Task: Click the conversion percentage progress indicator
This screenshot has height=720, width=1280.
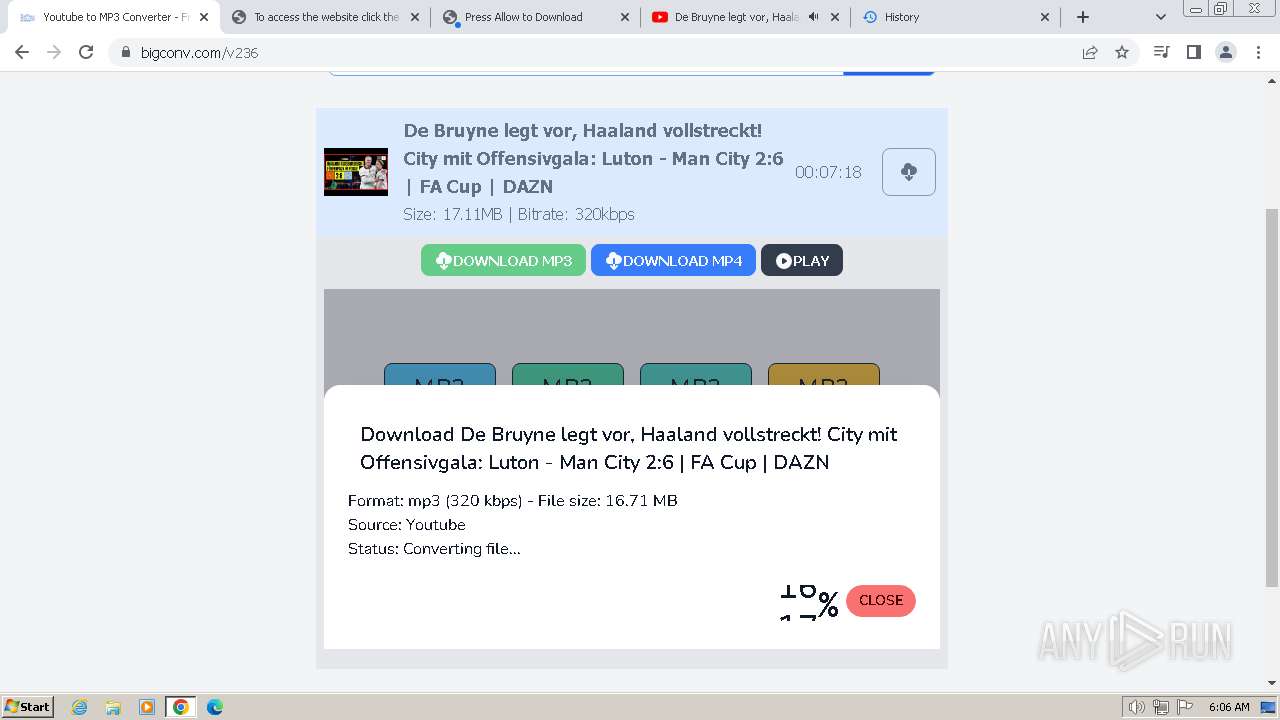Action: [808, 602]
